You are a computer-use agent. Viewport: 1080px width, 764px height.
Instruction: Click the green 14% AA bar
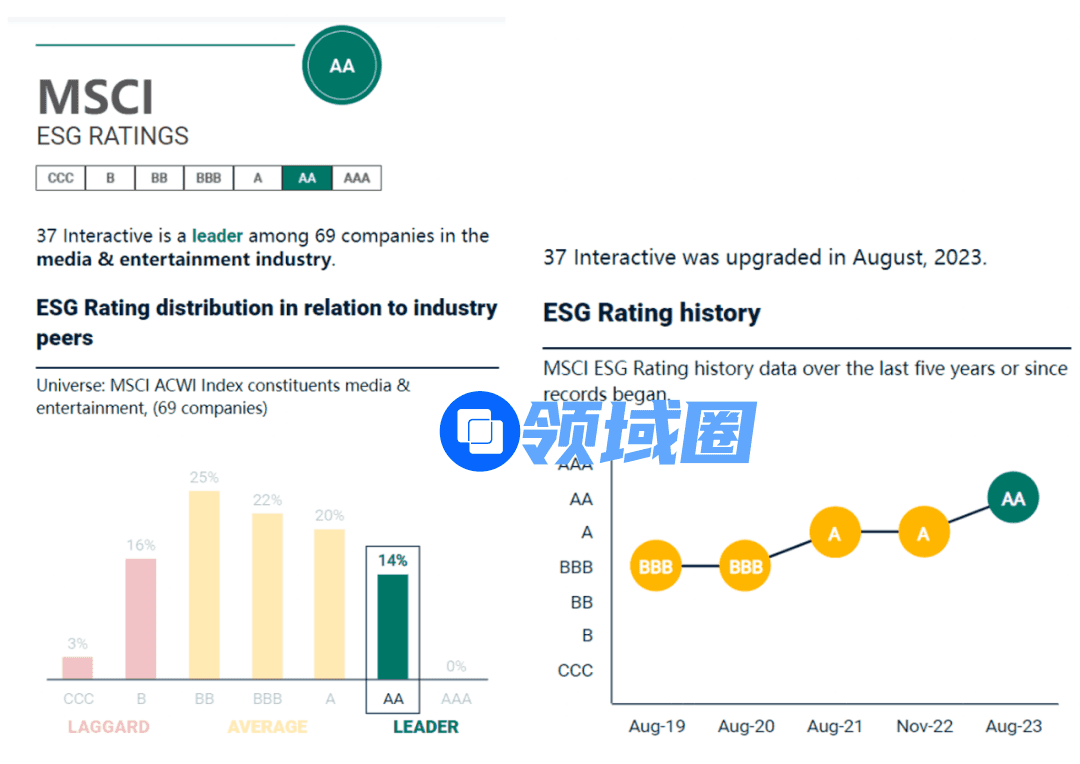click(392, 627)
